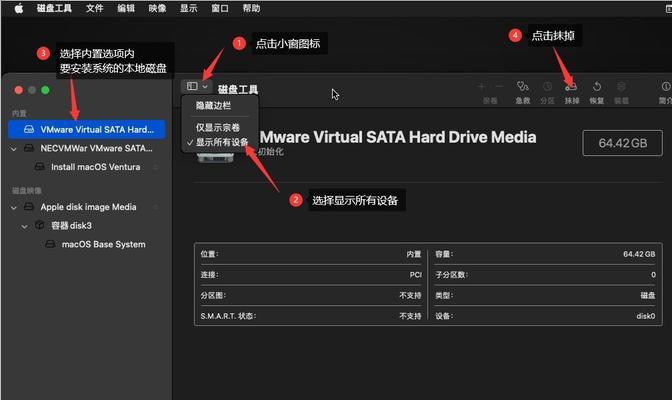
Task: Select NECVMWar VMware SATA... disk in sidebar
Action: pos(87,148)
